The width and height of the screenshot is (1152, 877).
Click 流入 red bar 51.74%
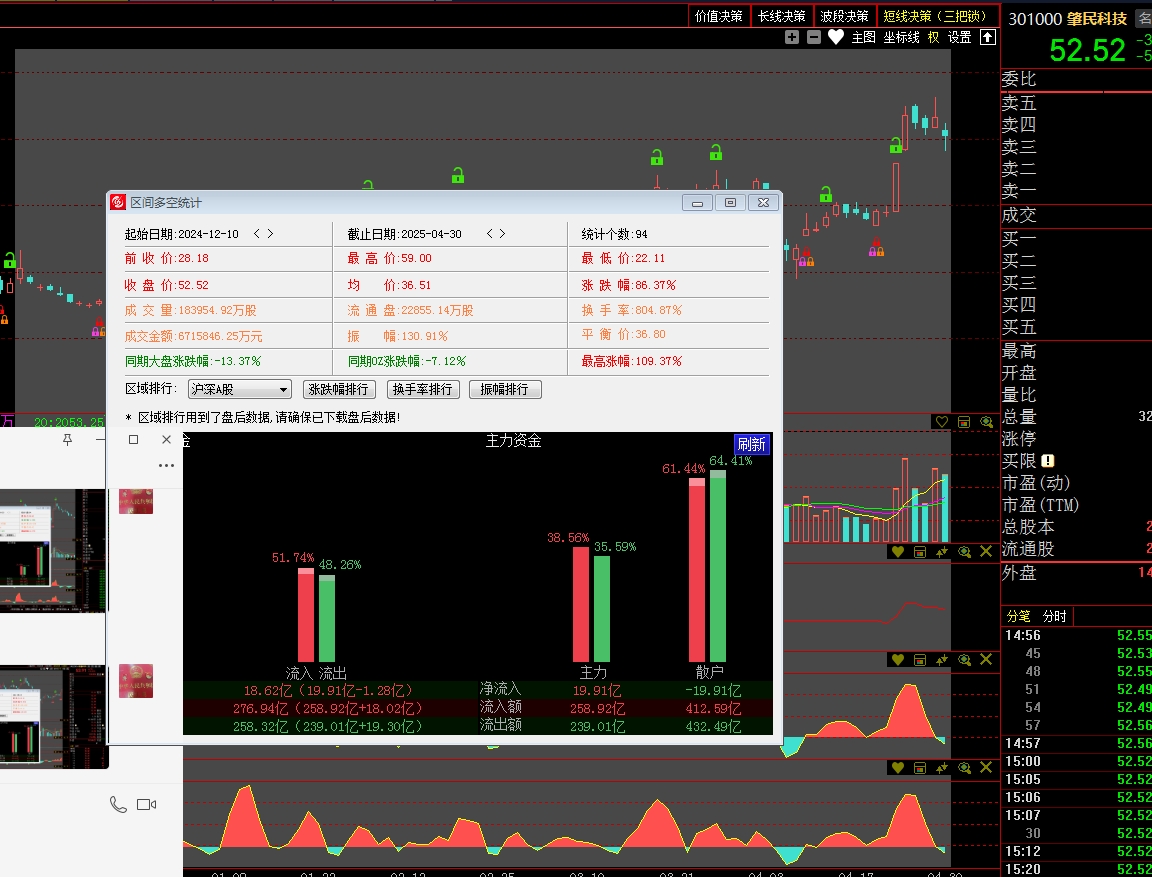pyautogui.click(x=306, y=615)
